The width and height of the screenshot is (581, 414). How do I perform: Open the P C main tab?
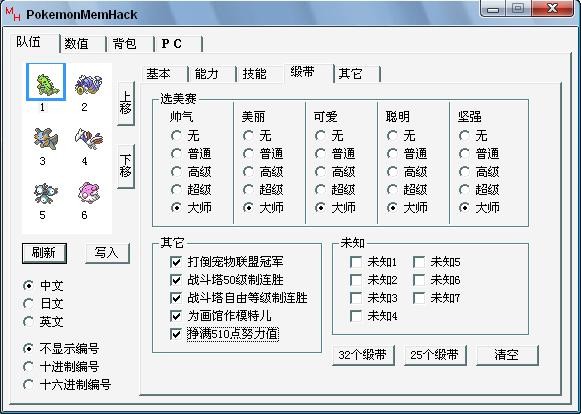tap(178, 44)
